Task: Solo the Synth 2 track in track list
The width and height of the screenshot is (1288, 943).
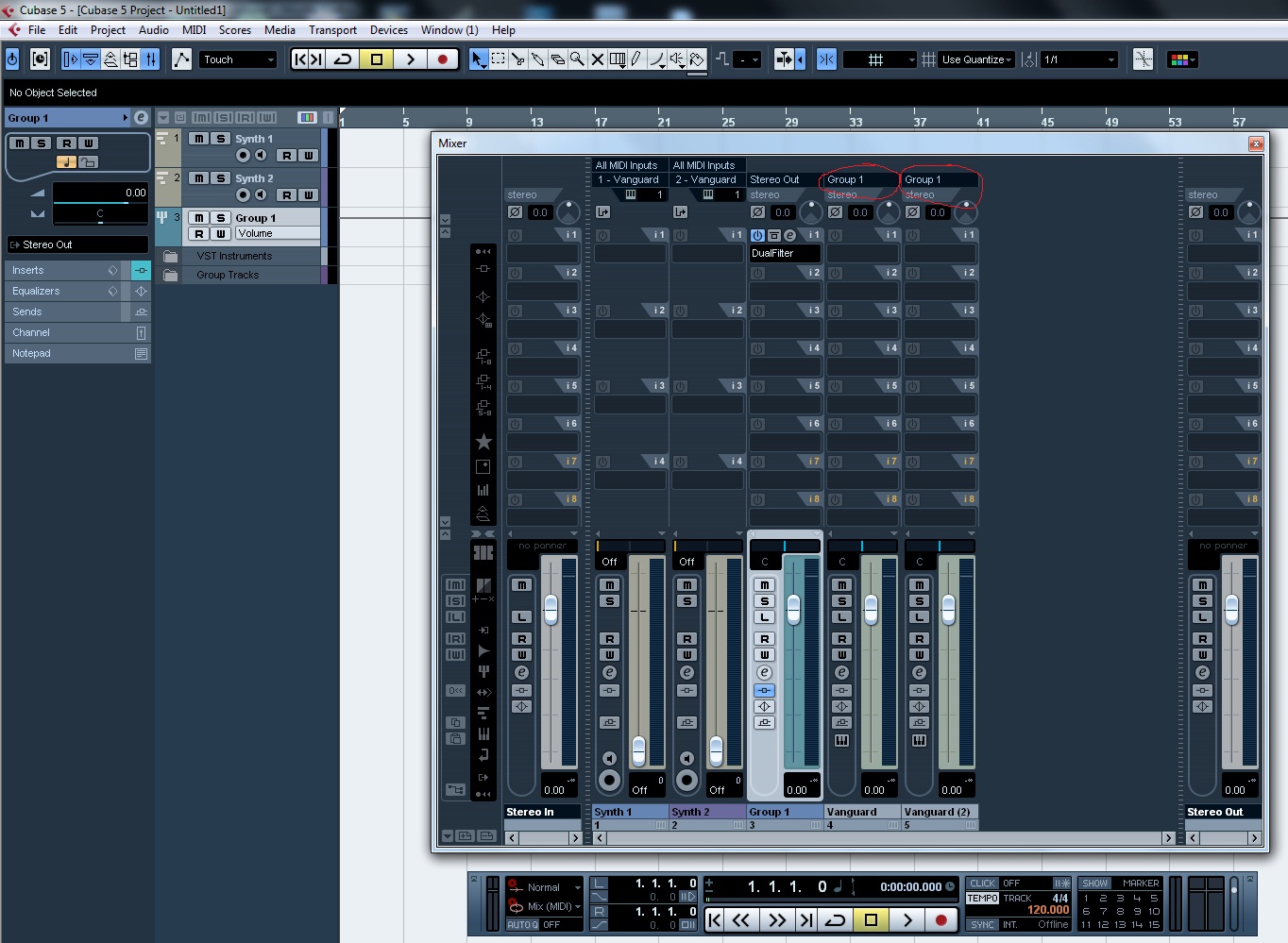Action: [x=220, y=178]
